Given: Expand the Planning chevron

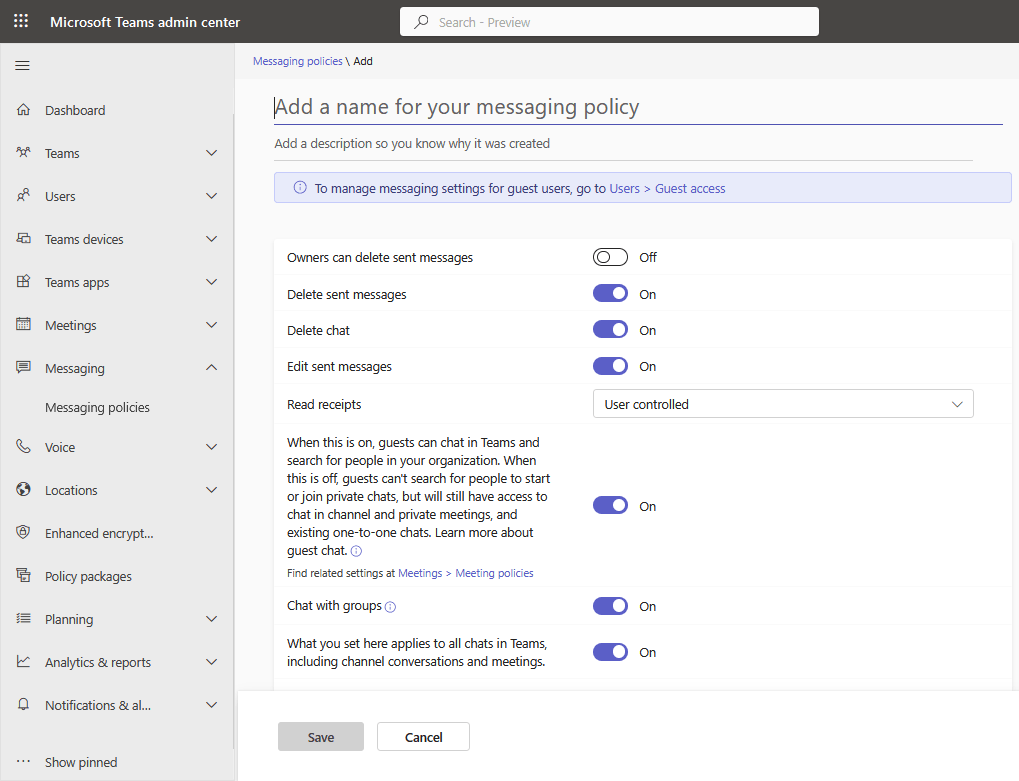Looking at the screenshot, I should click(x=211, y=619).
